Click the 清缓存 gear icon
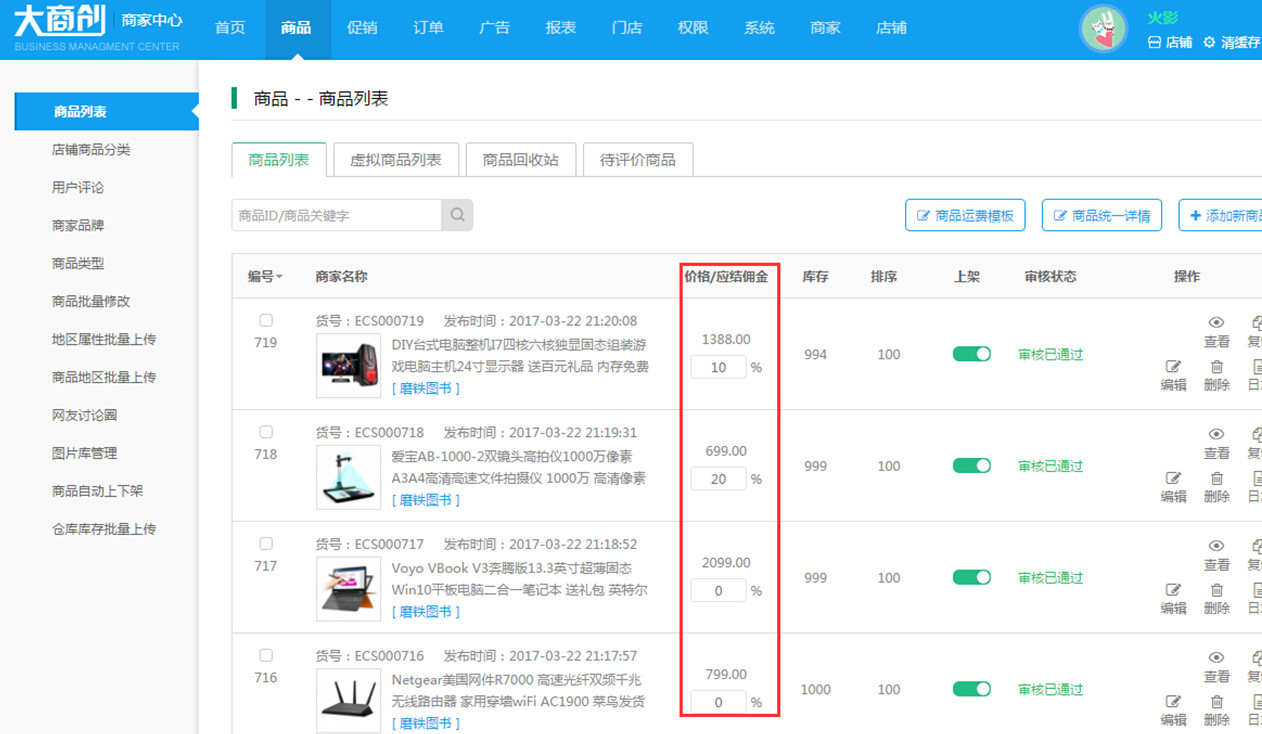Image resolution: width=1262 pixels, height=734 pixels. pos(1209,43)
